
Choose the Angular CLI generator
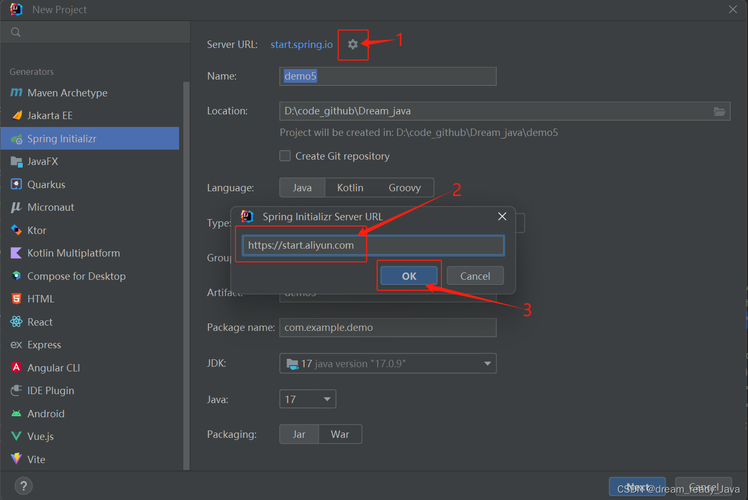click(54, 368)
